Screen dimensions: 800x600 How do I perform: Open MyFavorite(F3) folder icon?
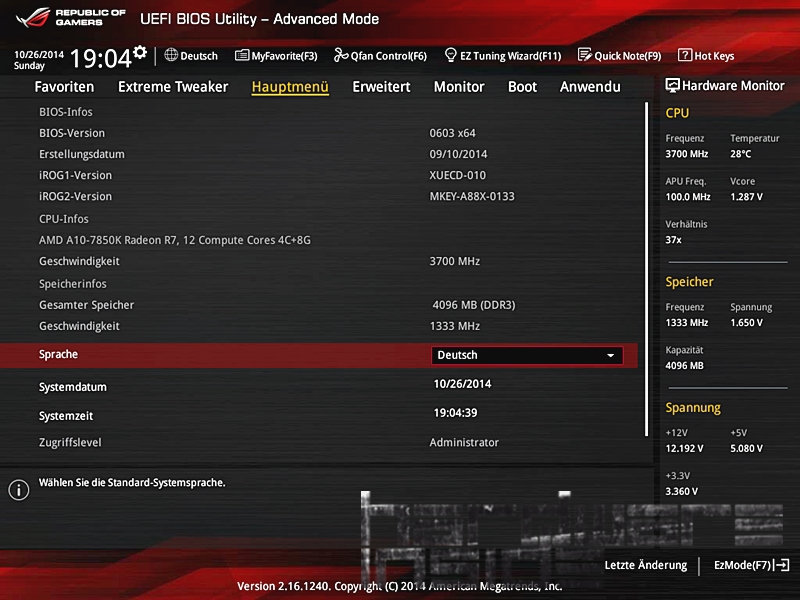click(x=241, y=56)
